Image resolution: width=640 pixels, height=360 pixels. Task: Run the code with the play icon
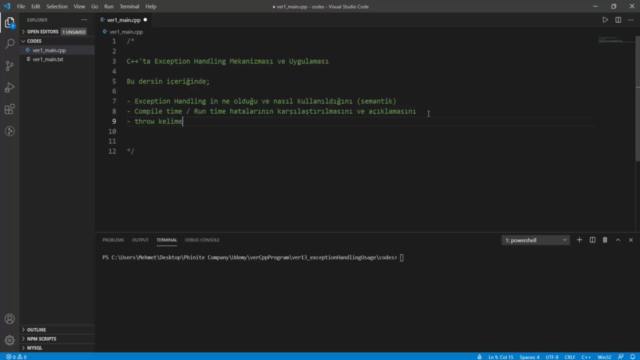click(605, 20)
